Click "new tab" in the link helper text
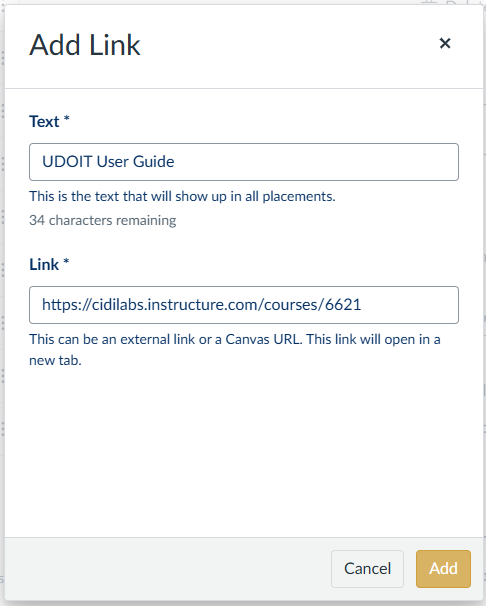Viewport: 486px width, 606px height. click(x=55, y=360)
